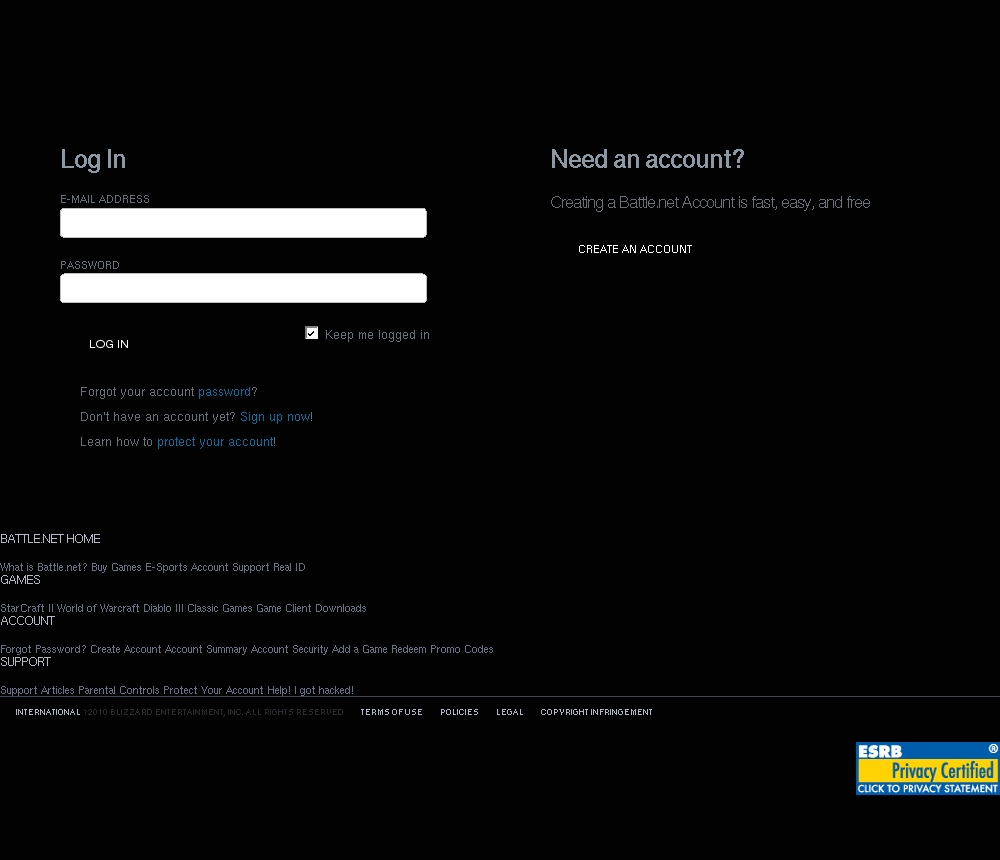The image size is (1000, 860).
Task: Click the Add a Game link
Action: (360, 649)
